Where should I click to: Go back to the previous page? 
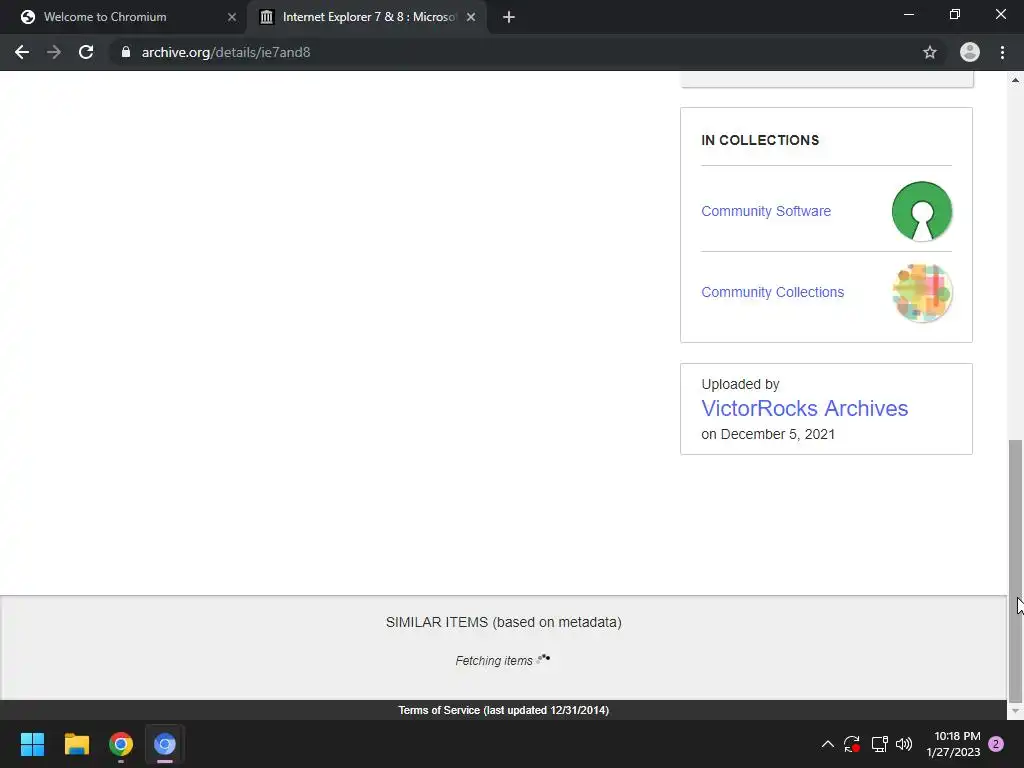pyautogui.click(x=22, y=52)
